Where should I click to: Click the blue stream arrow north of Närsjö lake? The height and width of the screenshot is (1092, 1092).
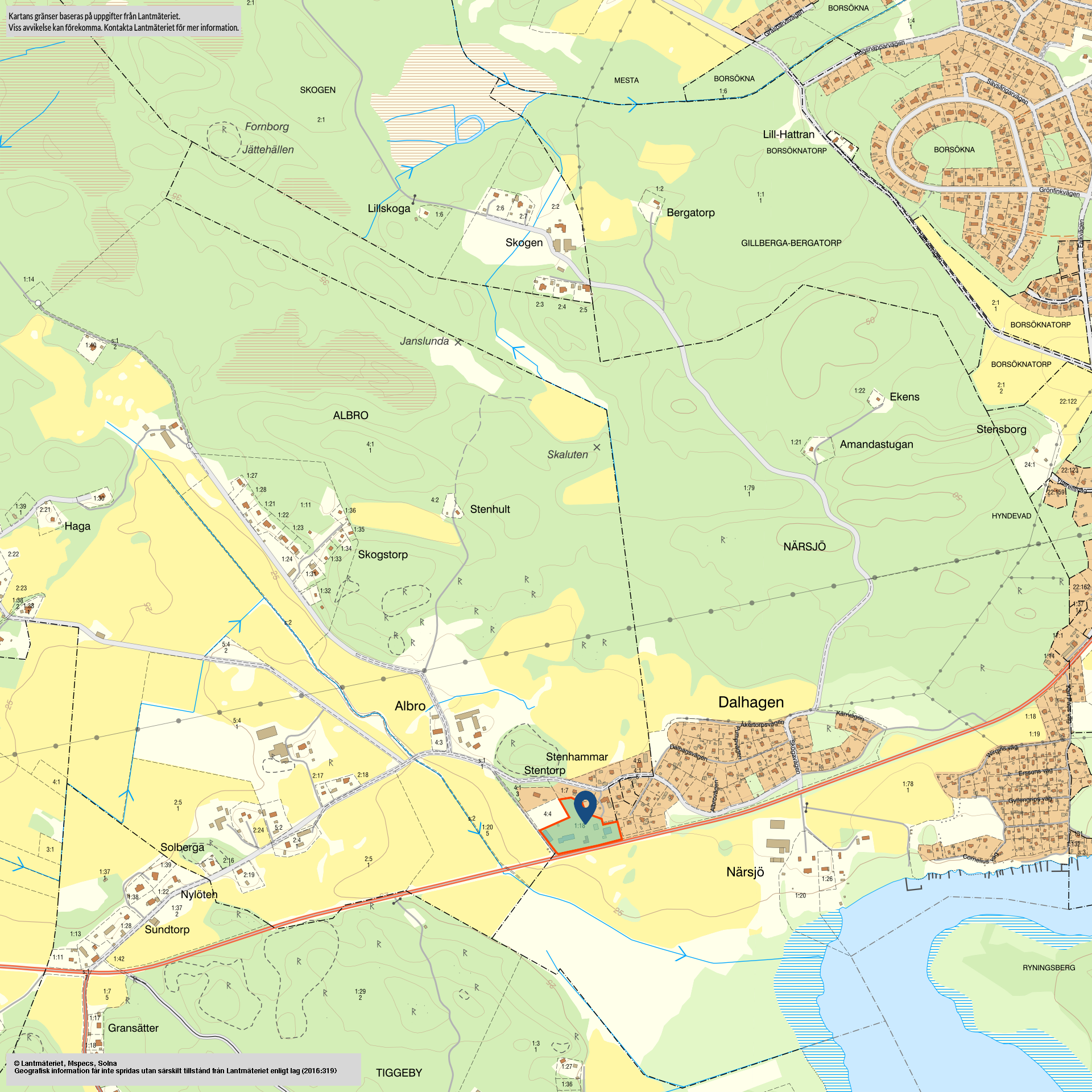[681, 954]
